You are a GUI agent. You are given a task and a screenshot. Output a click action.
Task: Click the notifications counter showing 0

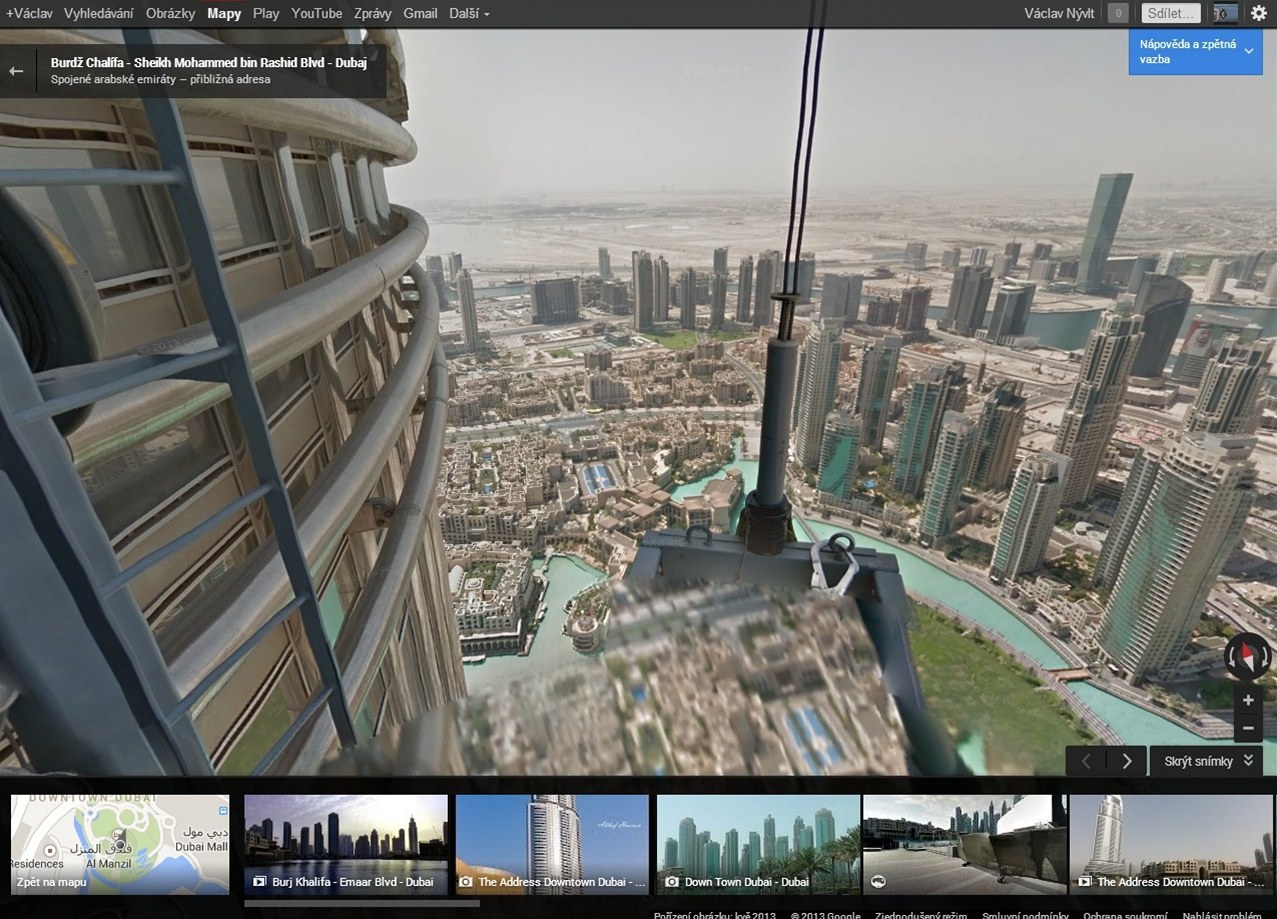click(1118, 14)
